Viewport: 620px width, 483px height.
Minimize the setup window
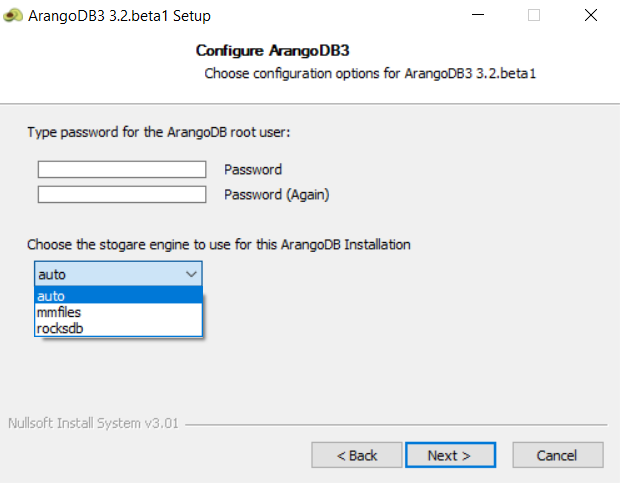pyautogui.click(x=477, y=16)
